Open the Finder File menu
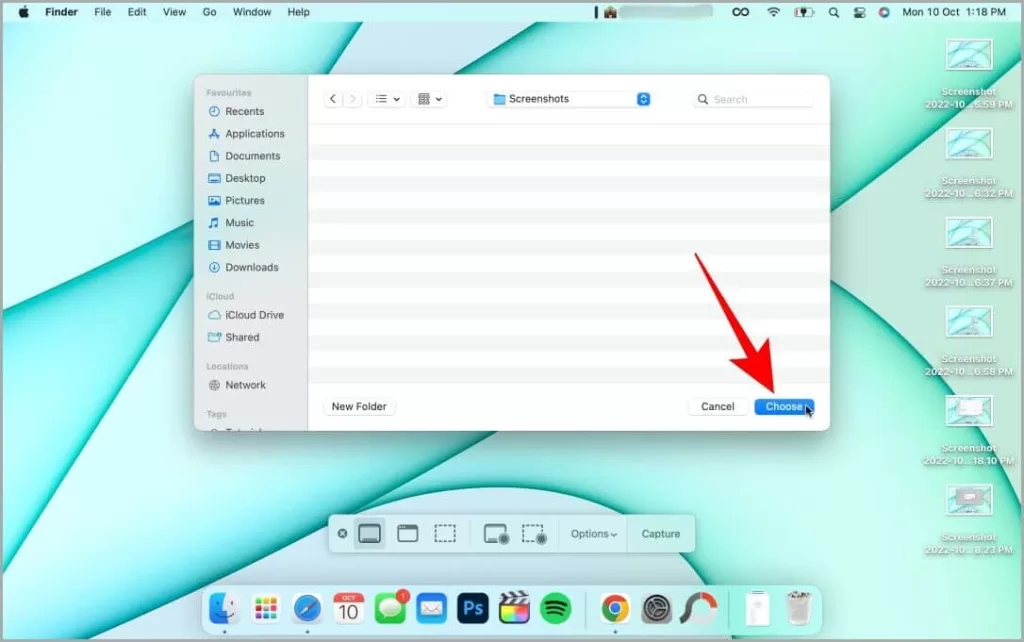1024x642 pixels. click(102, 12)
